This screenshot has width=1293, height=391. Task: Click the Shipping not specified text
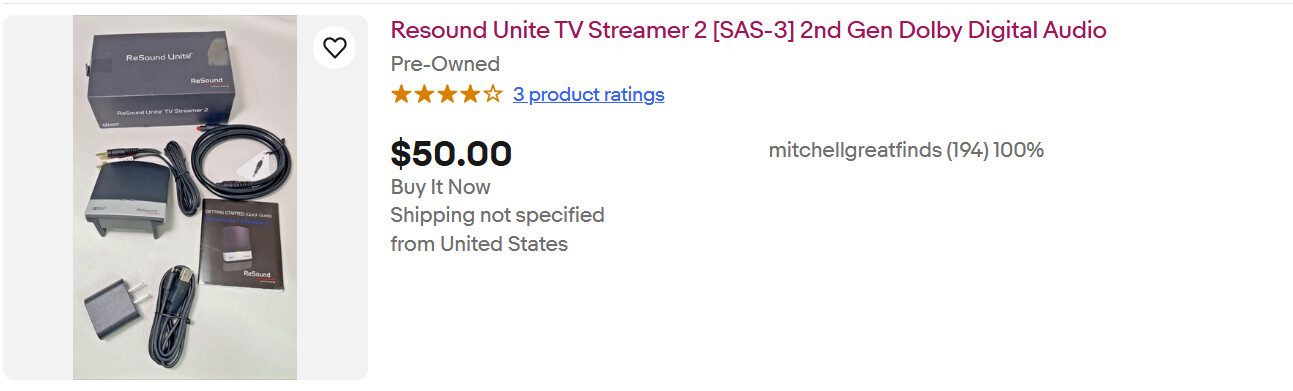click(x=497, y=215)
